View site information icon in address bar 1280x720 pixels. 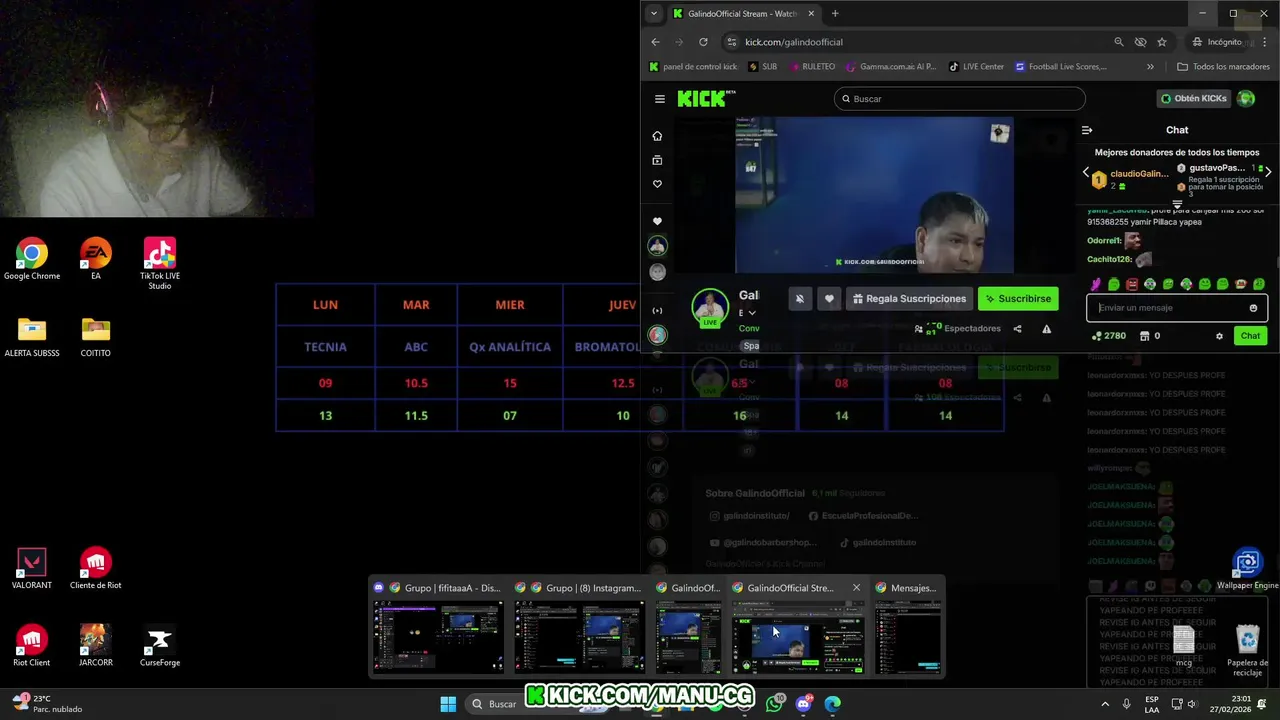click(x=732, y=42)
